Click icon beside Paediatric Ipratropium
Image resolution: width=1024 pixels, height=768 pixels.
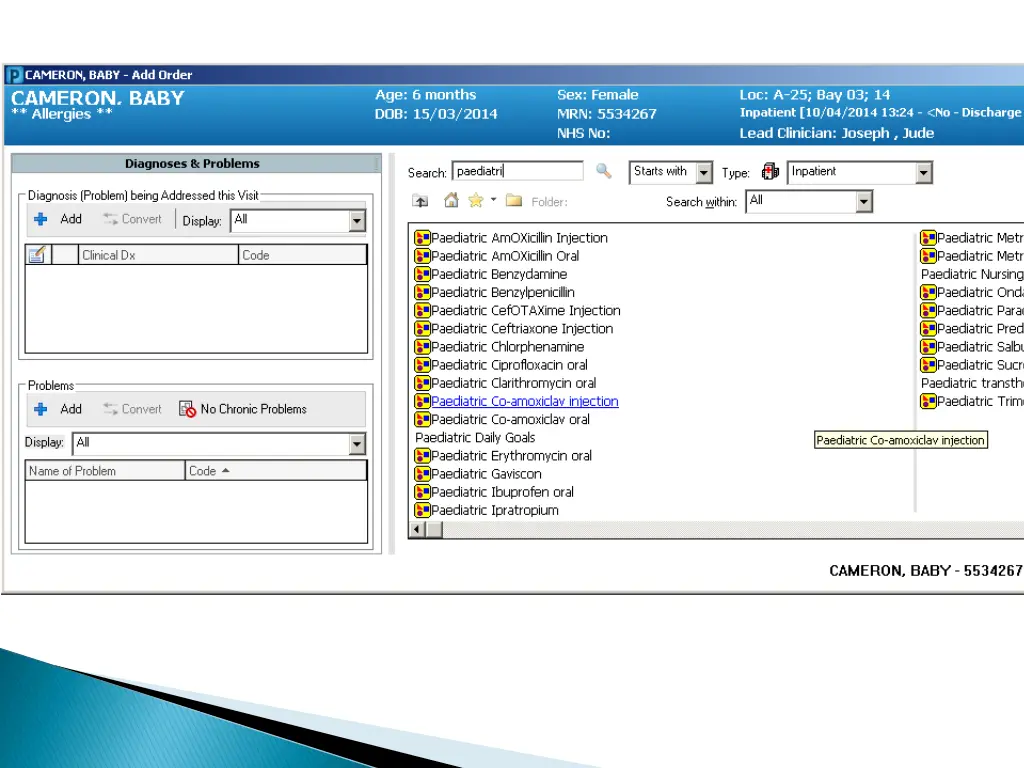click(x=423, y=510)
